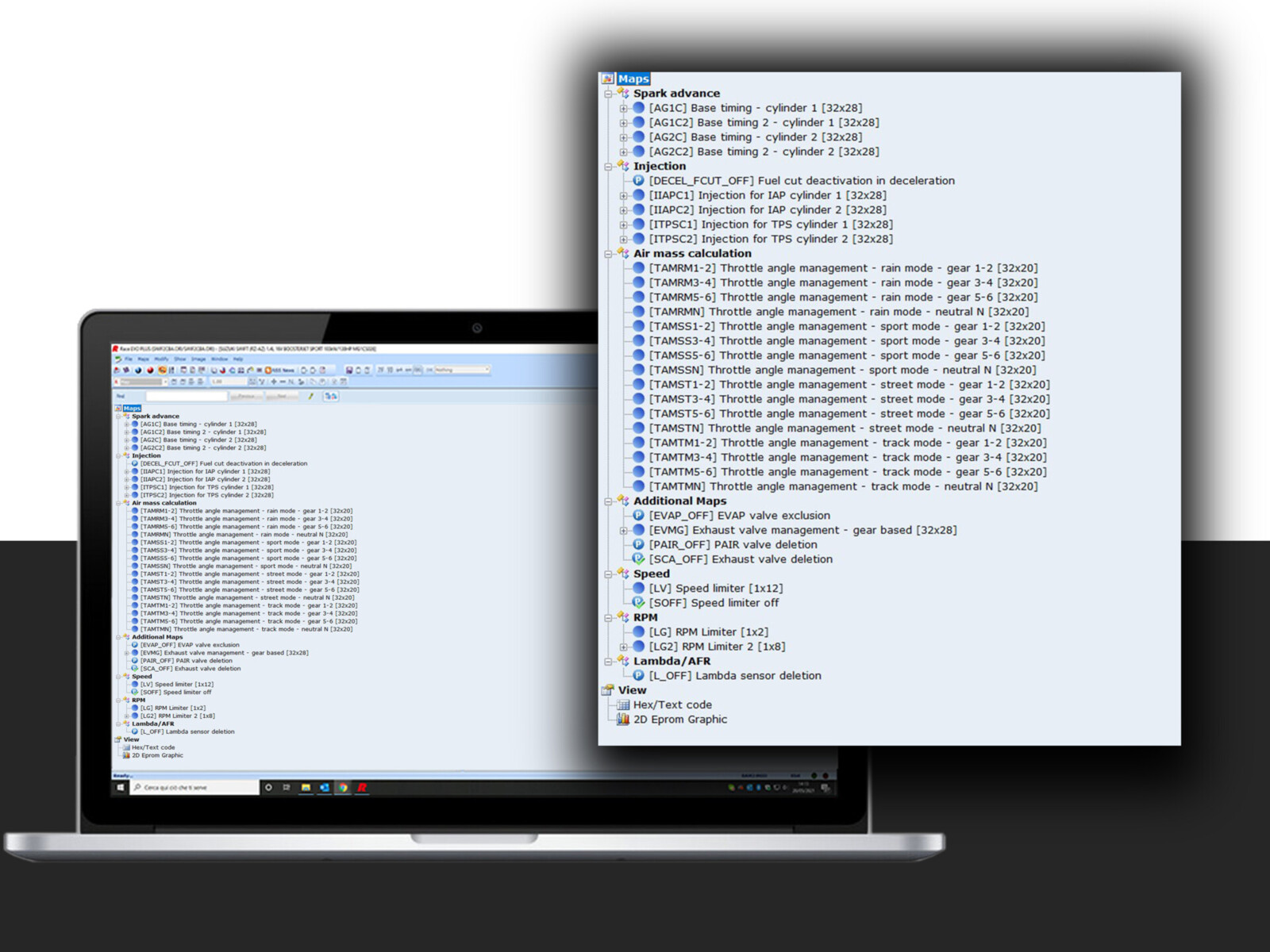Image resolution: width=1270 pixels, height=952 pixels.
Task: Toggle the SCA_OFF exhaust valve deletion checkmark in enlarged panel
Action: tap(638, 559)
